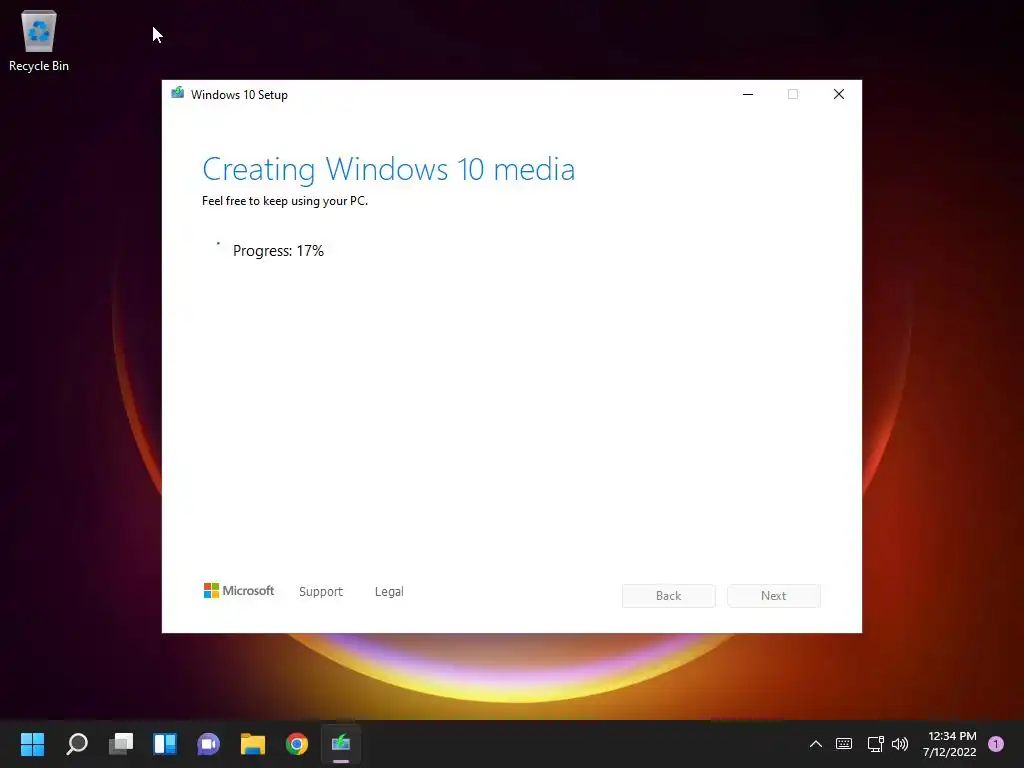
Task: Launch the Teams Chat taskbar icon
Action: pyautogui.click(x=208, y=743)
